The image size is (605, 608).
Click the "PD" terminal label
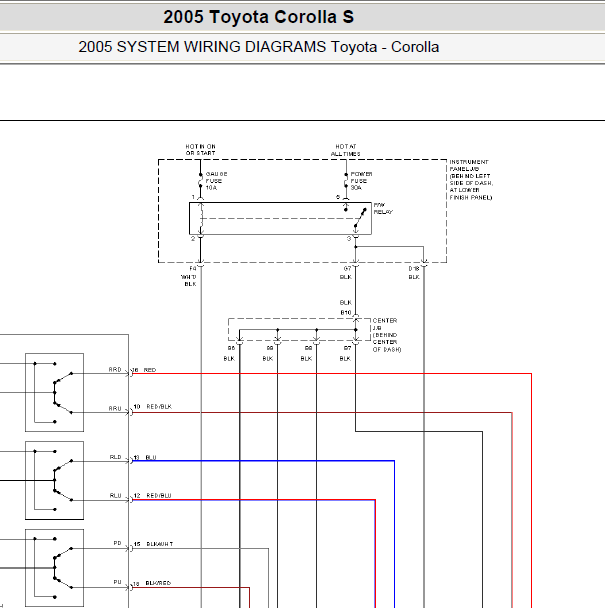(x=118, y=543)
